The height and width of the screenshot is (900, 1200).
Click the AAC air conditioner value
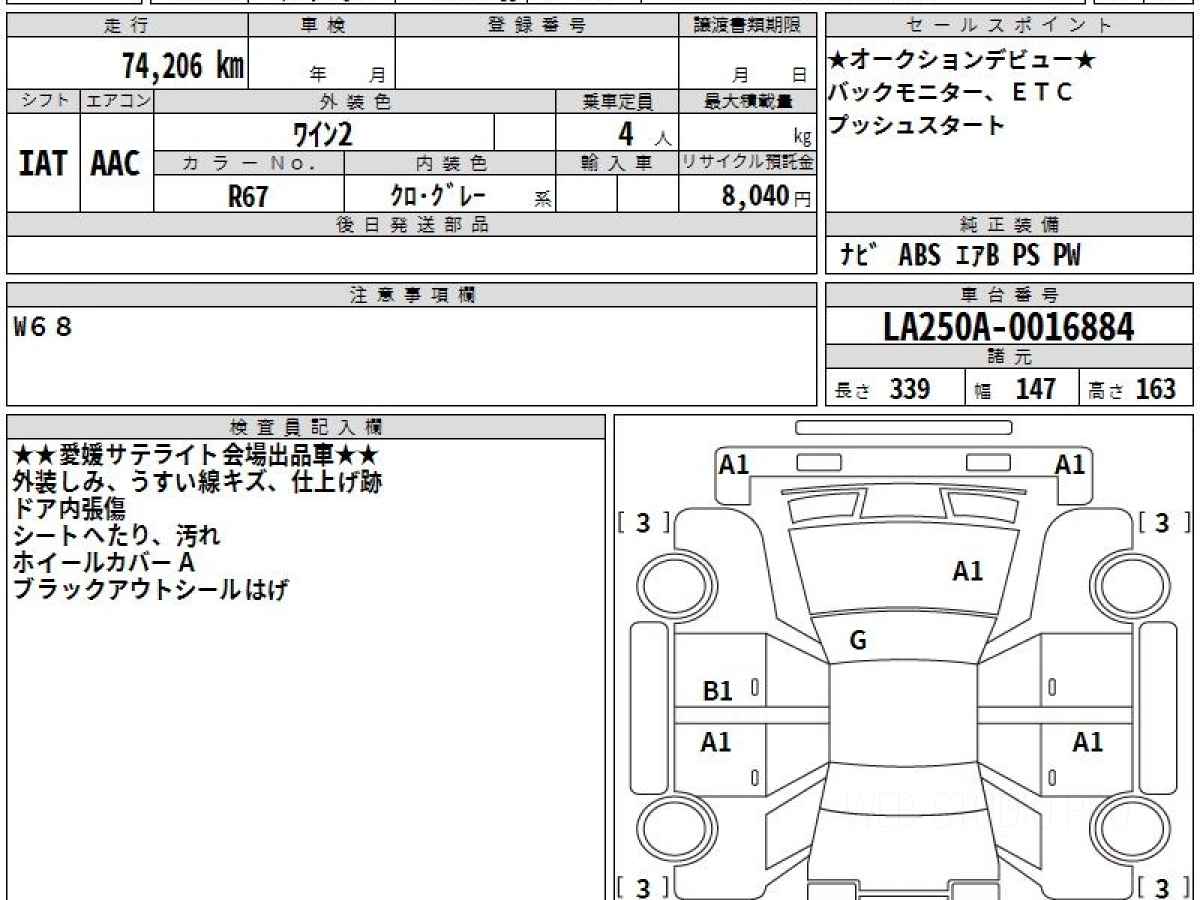click(x=117, y=164)
